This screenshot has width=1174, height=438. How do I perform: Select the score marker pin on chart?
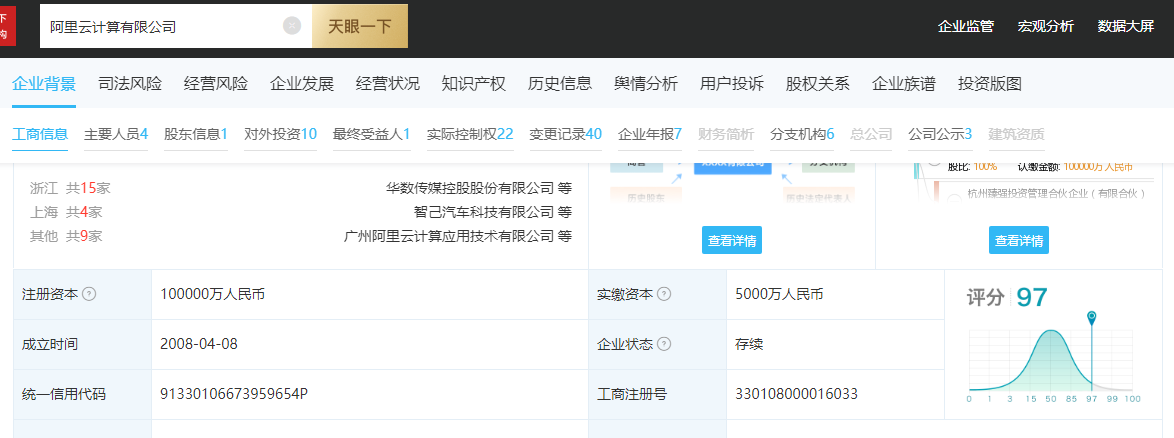tap(1092, 317)
